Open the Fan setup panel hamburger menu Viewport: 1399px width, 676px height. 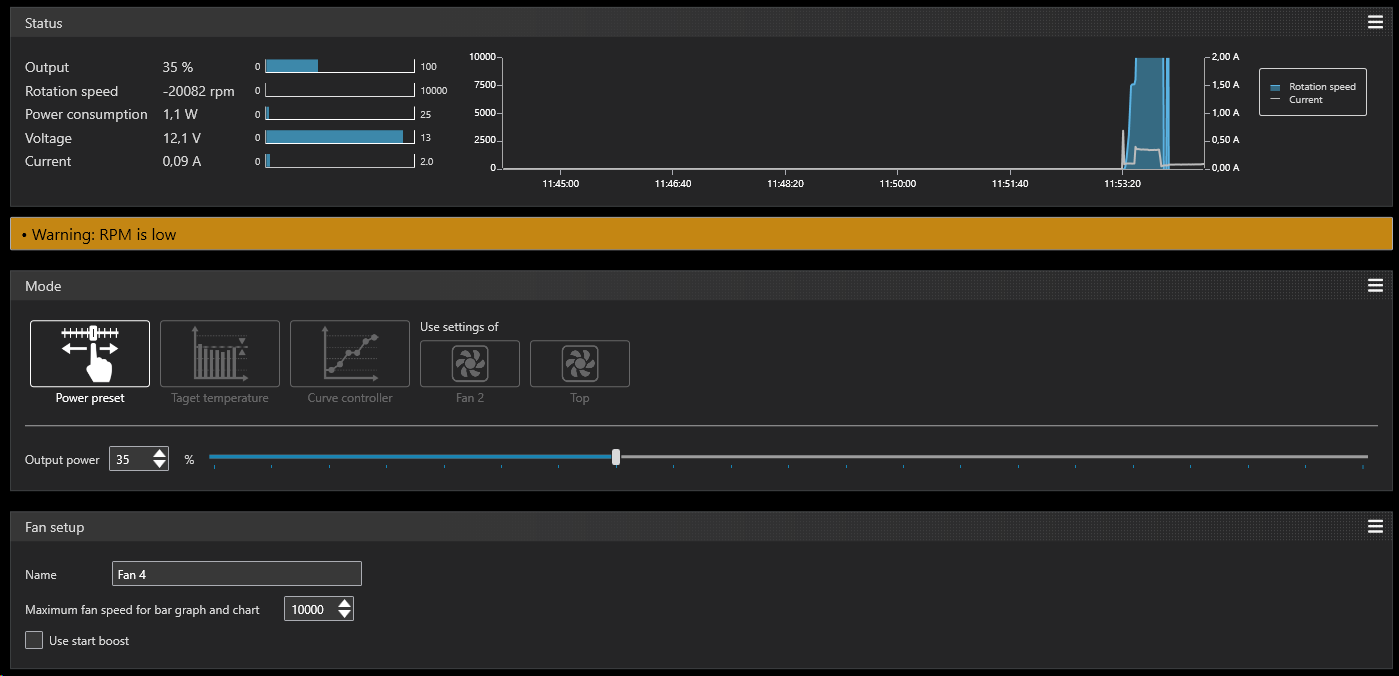pos(1375,527)
